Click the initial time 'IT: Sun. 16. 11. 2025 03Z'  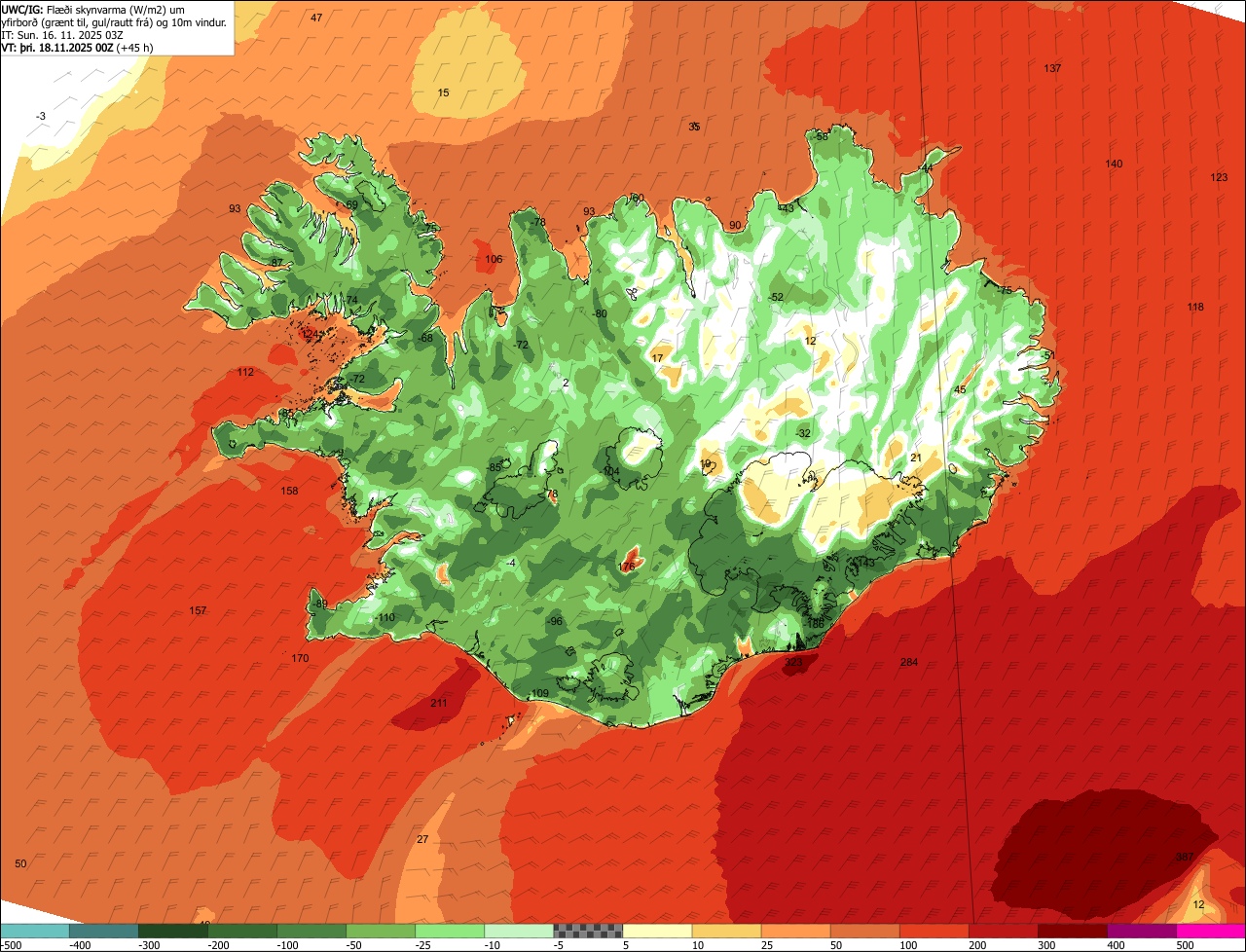[x=62, y=34]
